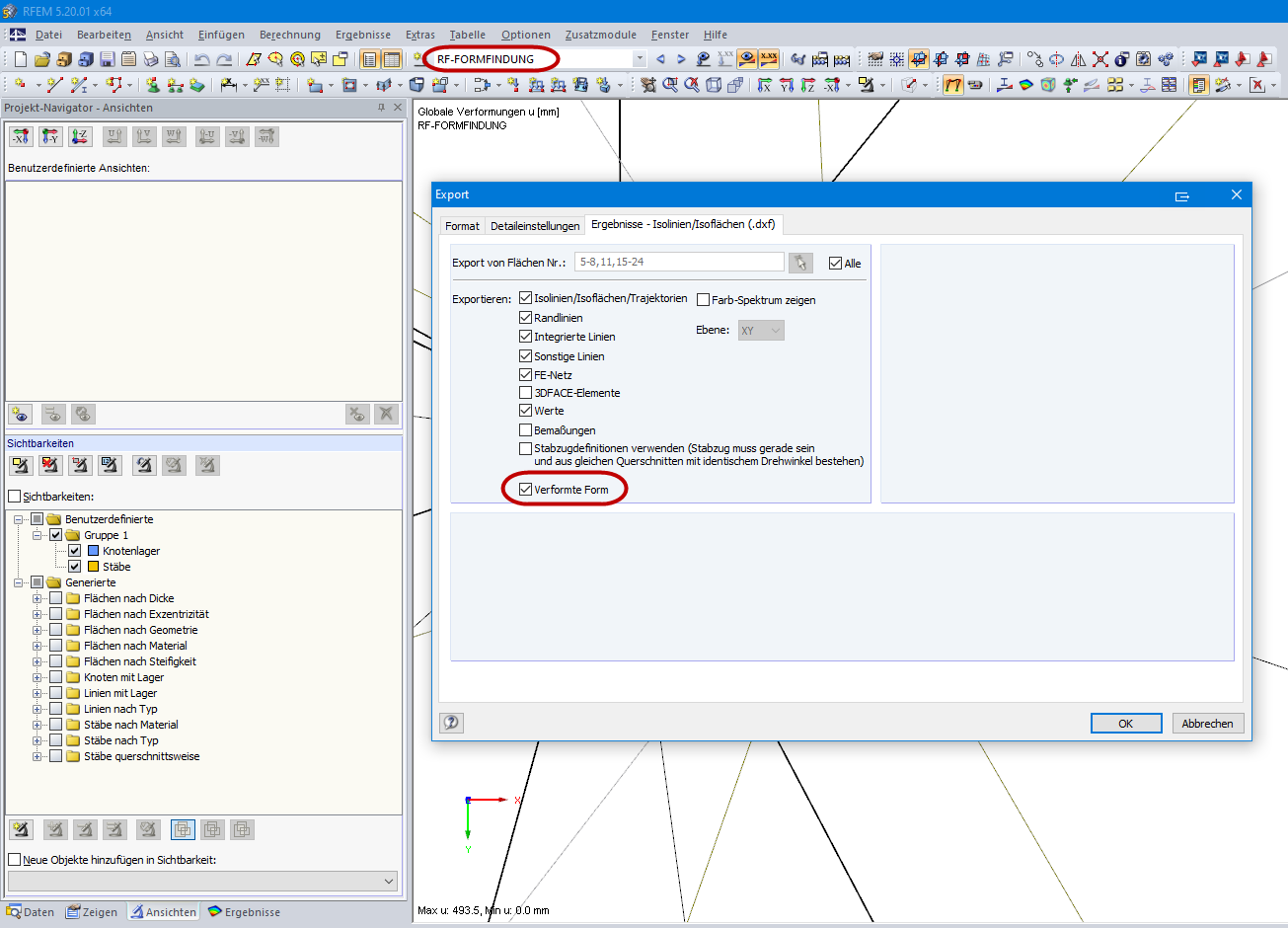Screen dimensions: 1288x928
Task: Uncheck Integrierte Linien checkbox
Action: 526,337
